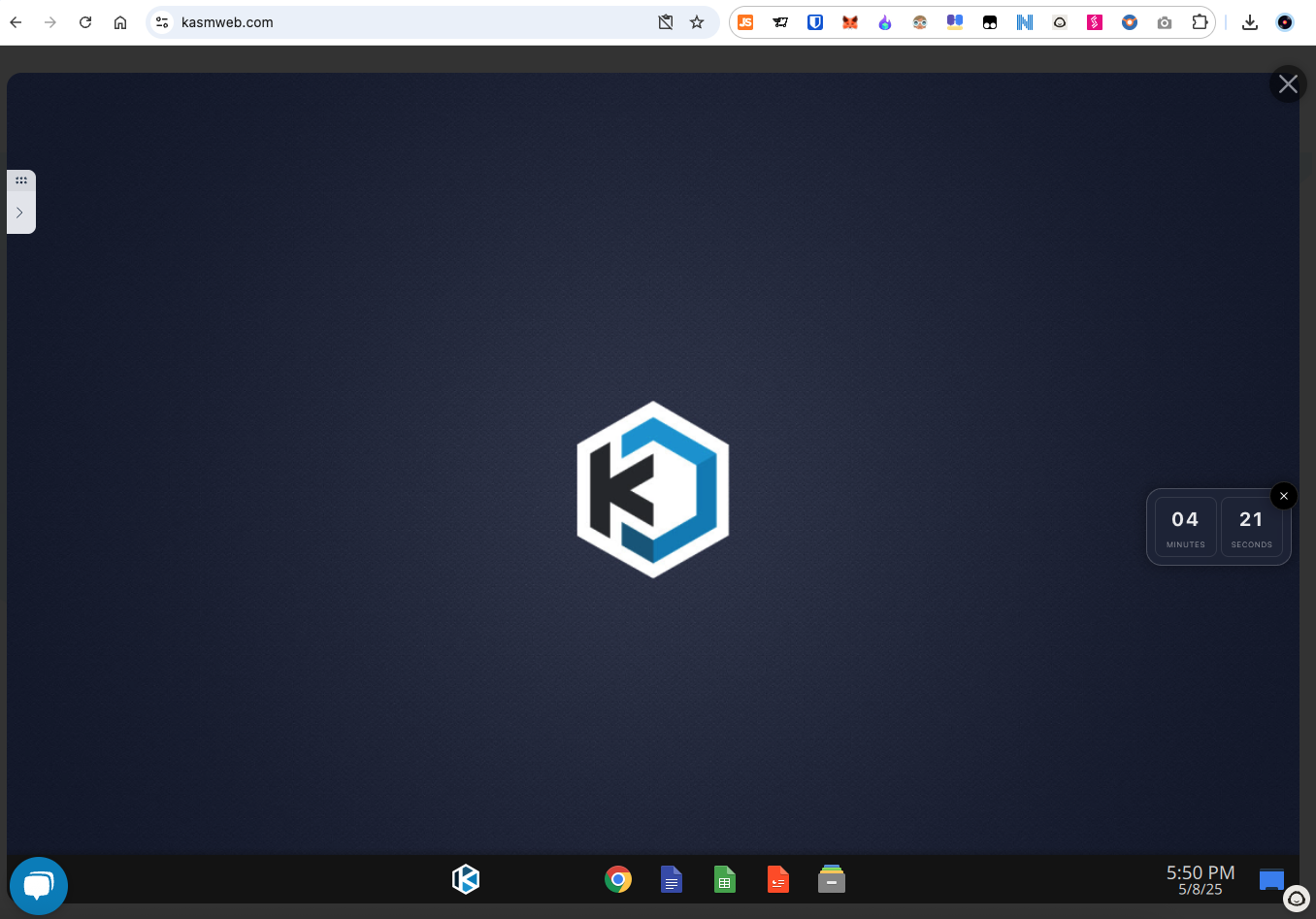
Task: Open the file manager drawer icon
Action: pyautogui.click(x=832, y=879)
